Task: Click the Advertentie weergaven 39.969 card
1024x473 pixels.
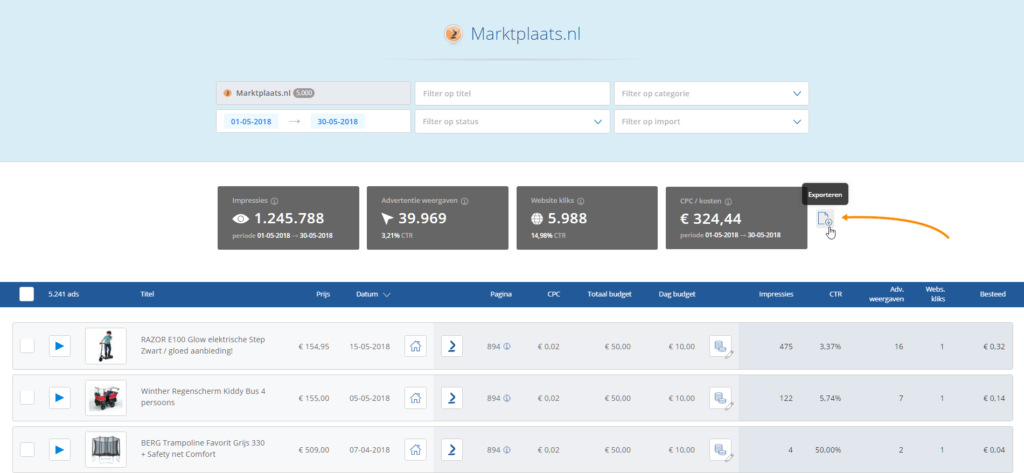Action: (x=437, y=218)
